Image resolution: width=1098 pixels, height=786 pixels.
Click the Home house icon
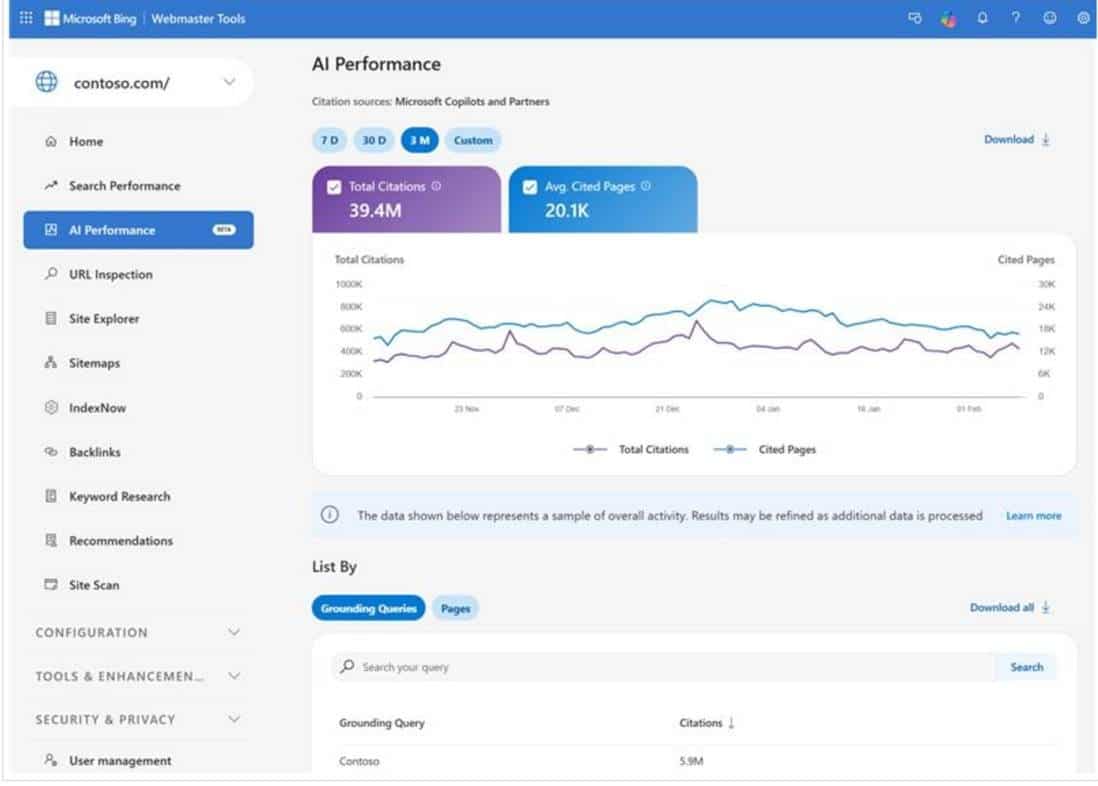(50, 142)
